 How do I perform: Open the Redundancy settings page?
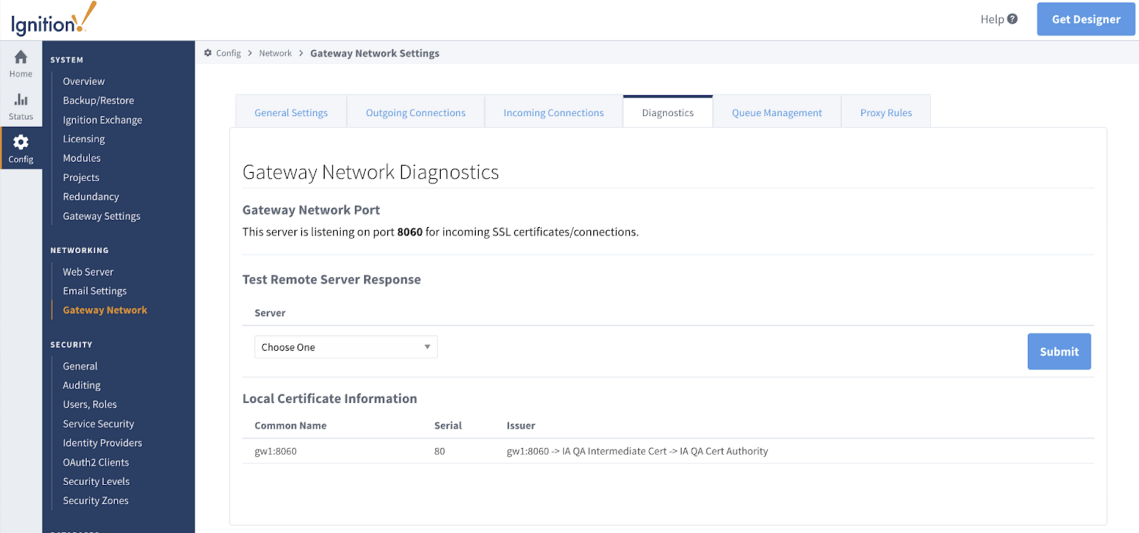point(91,196)
